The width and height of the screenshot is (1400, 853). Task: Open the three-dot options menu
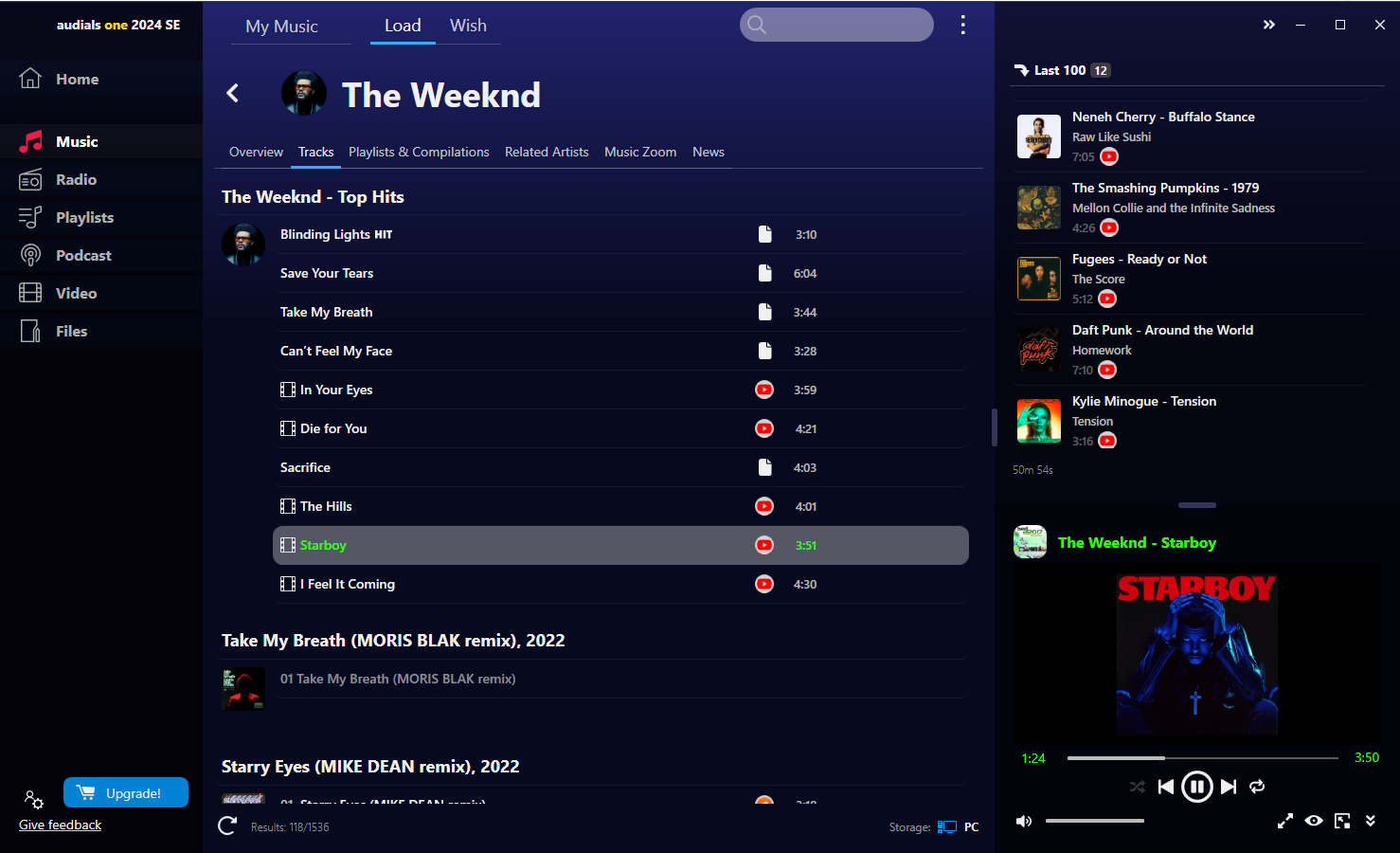click(x=962, y=25)
